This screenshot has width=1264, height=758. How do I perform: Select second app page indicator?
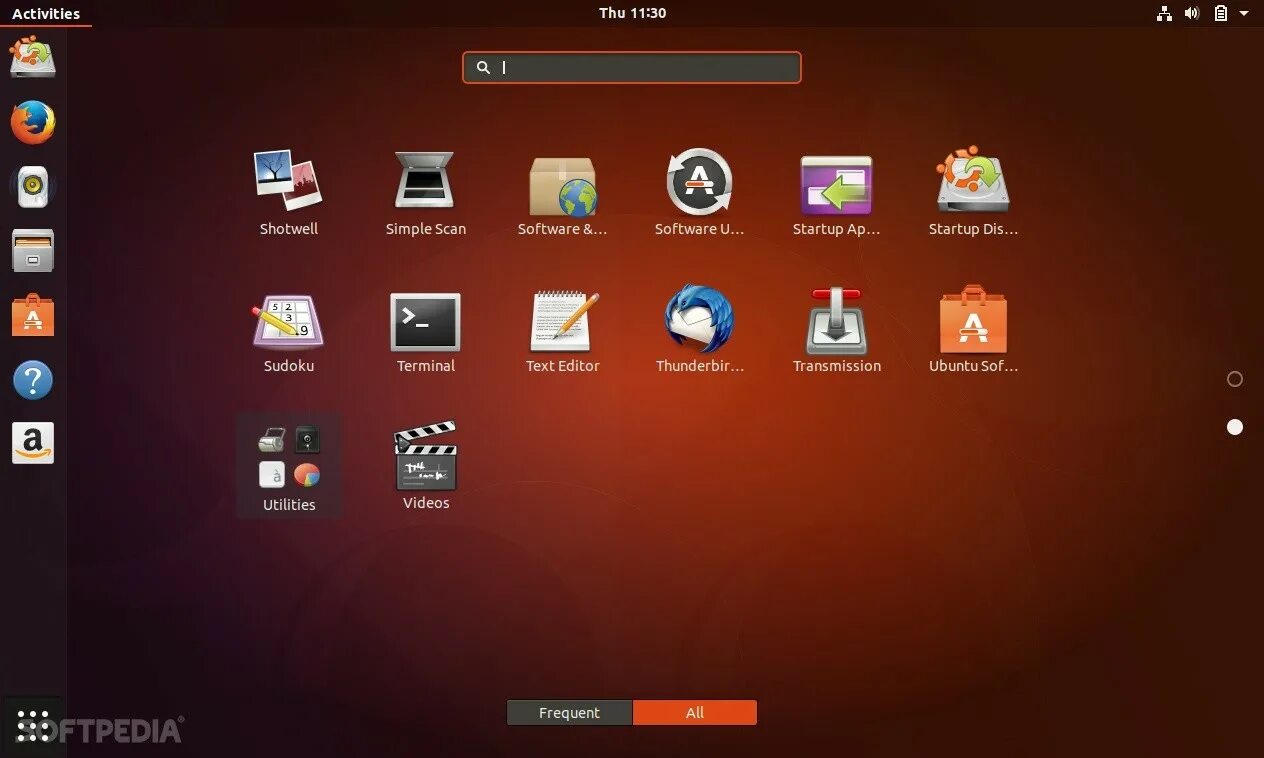pyautogui.click(x=1235, y=427)
